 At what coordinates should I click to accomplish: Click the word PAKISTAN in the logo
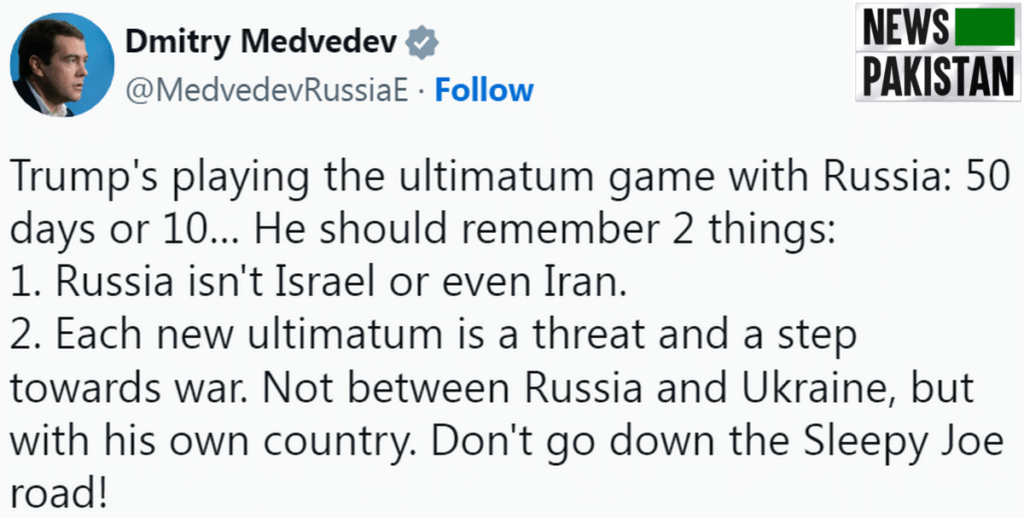[938, 75]
